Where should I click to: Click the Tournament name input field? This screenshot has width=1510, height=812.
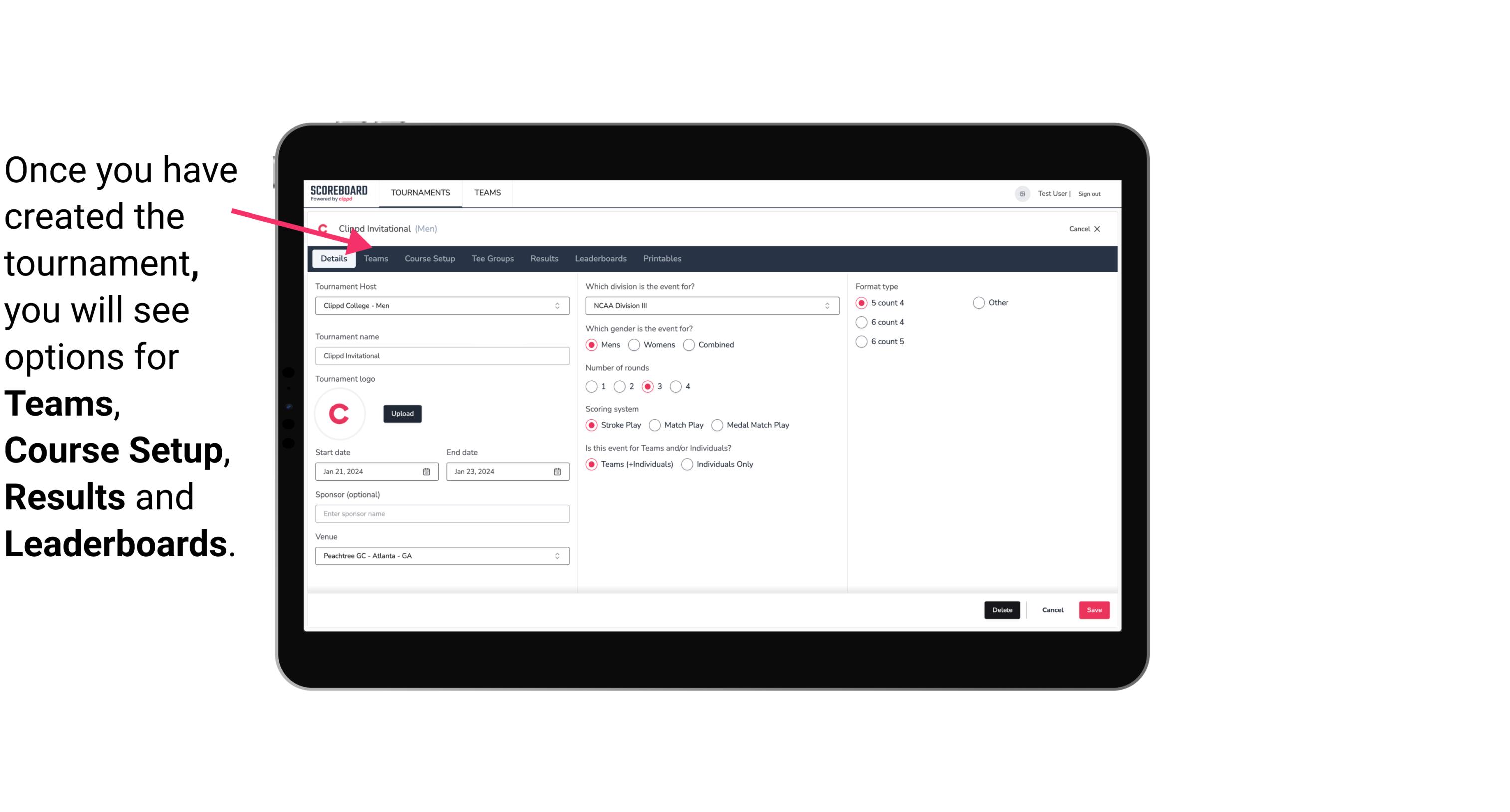click(x=442, y=355)
